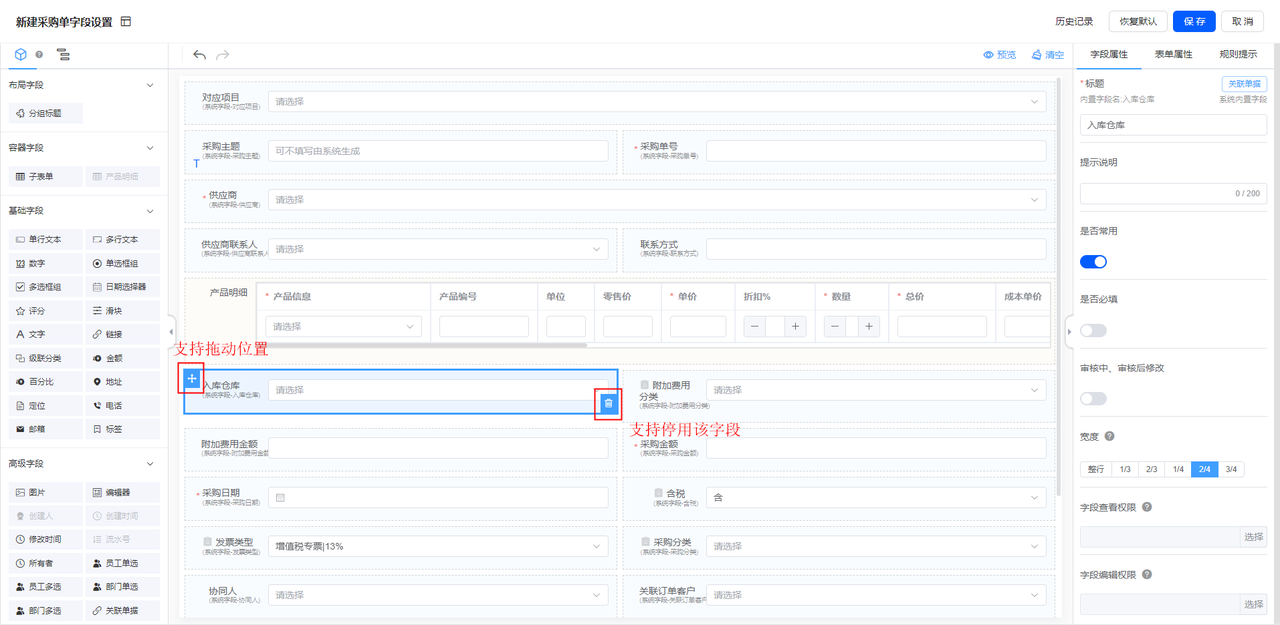1280x625 pixels.
Task: Collapse the 容器字段 section
Action: [x=150, y=148]
